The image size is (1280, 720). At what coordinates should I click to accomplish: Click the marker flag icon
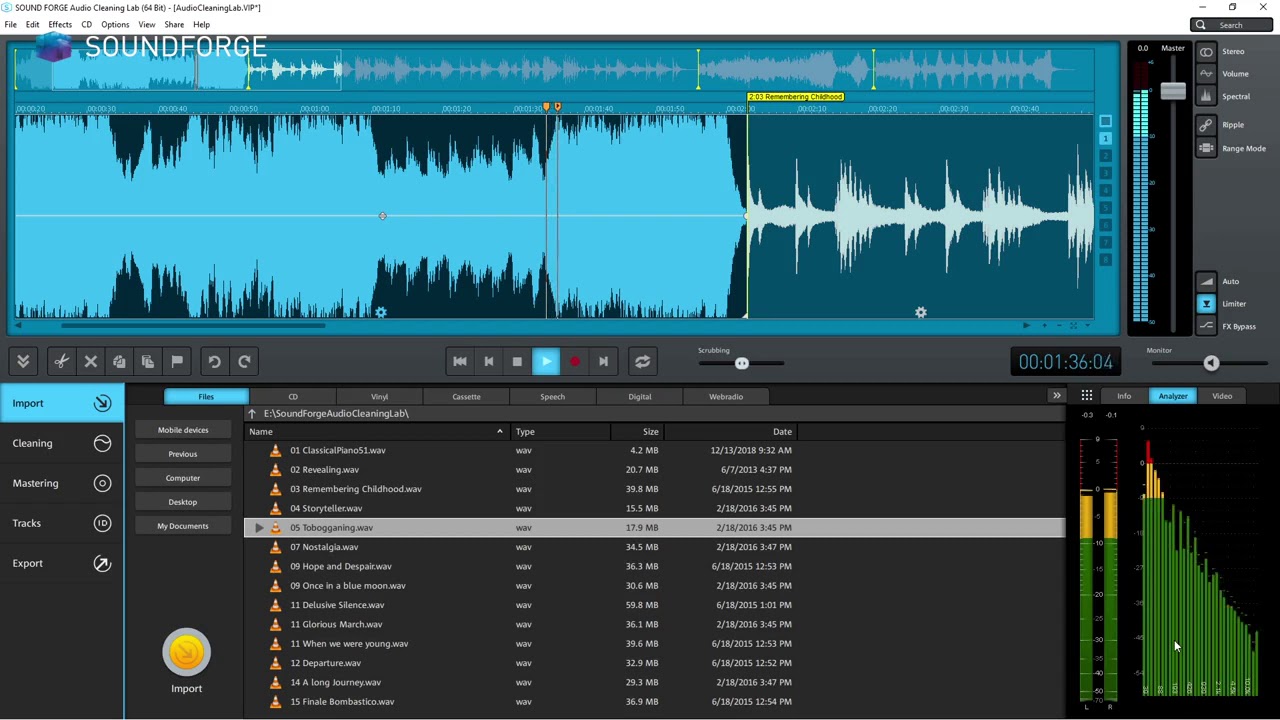click(177, 361)
